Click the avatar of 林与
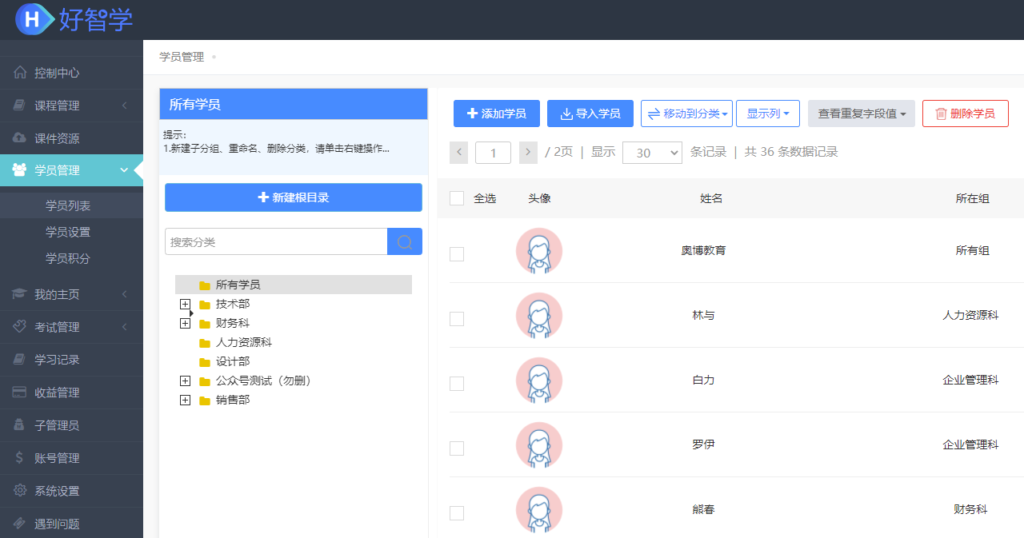The width and height of the screenshot is (1024, 538). coord(539,315)
